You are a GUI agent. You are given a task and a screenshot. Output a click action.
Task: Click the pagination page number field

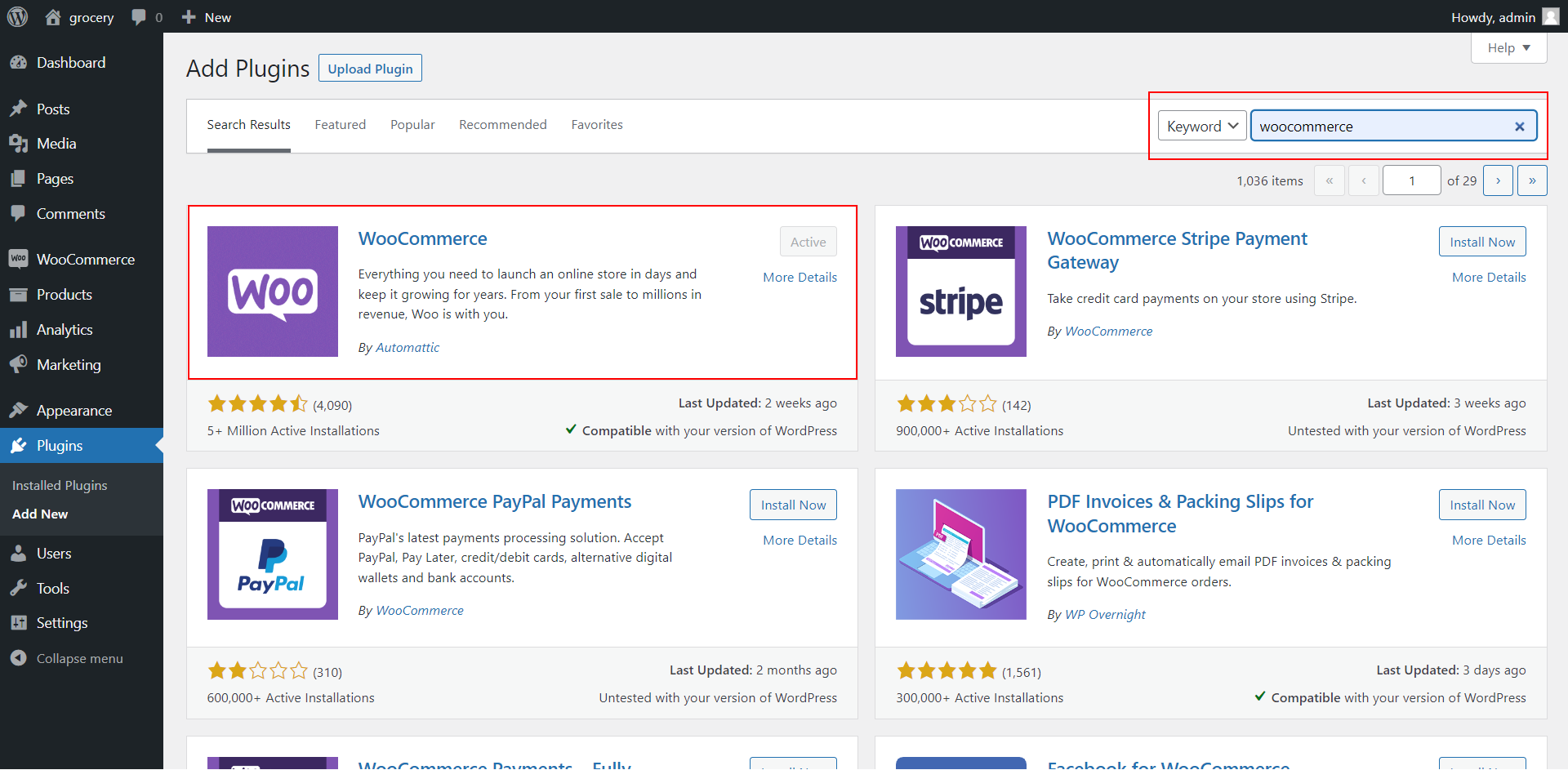(x=1411, y=180)
